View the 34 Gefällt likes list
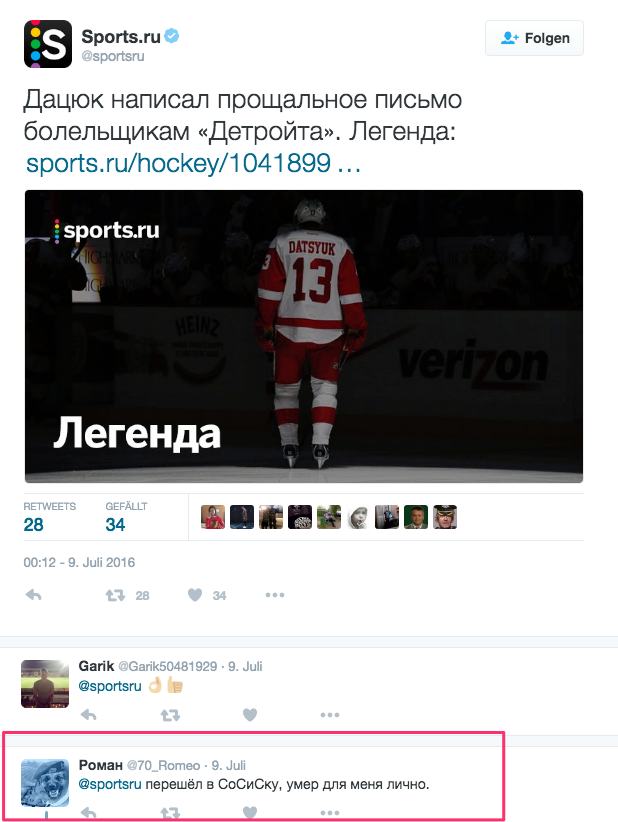The image size is (618, 822). point(126,517)
